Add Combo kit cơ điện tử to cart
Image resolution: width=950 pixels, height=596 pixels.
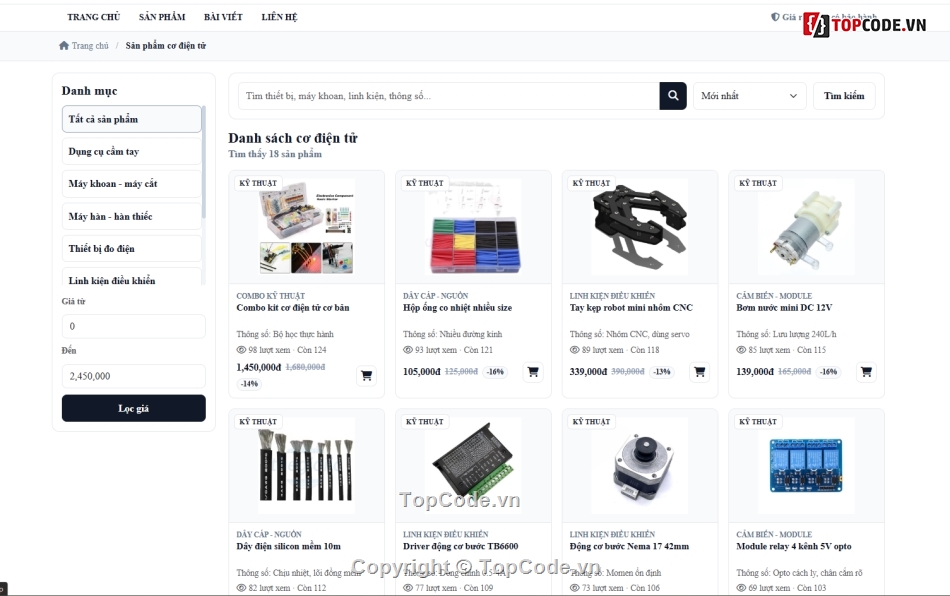366,376
